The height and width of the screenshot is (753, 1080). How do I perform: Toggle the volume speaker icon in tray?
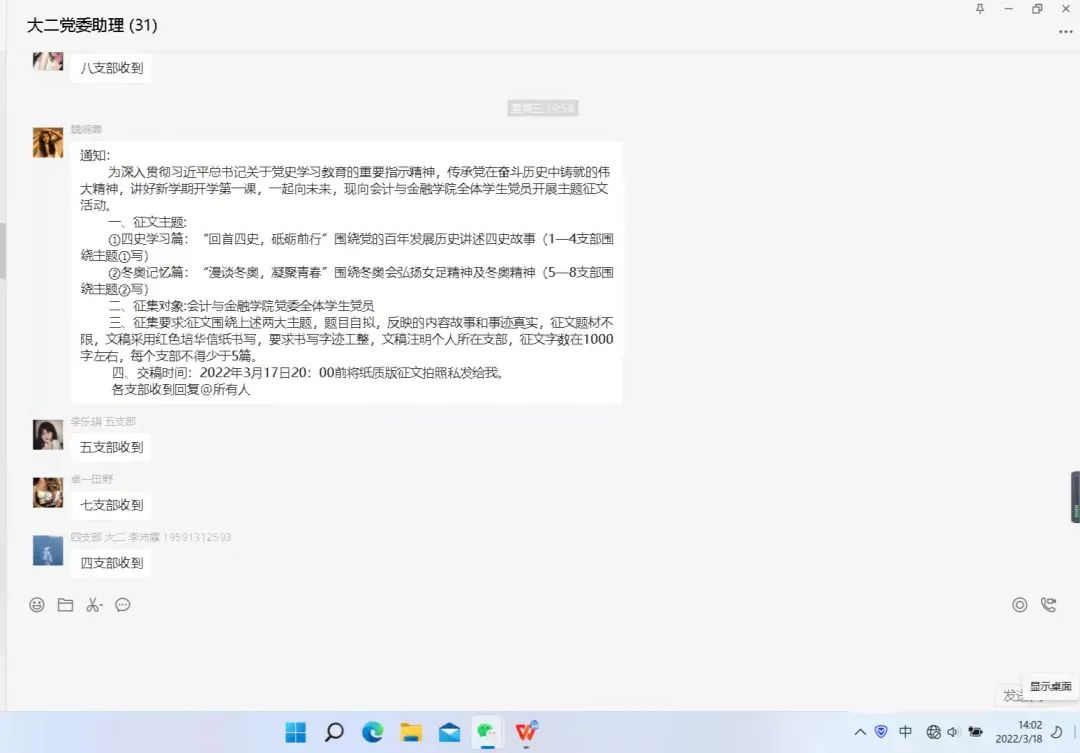(952, 732)
